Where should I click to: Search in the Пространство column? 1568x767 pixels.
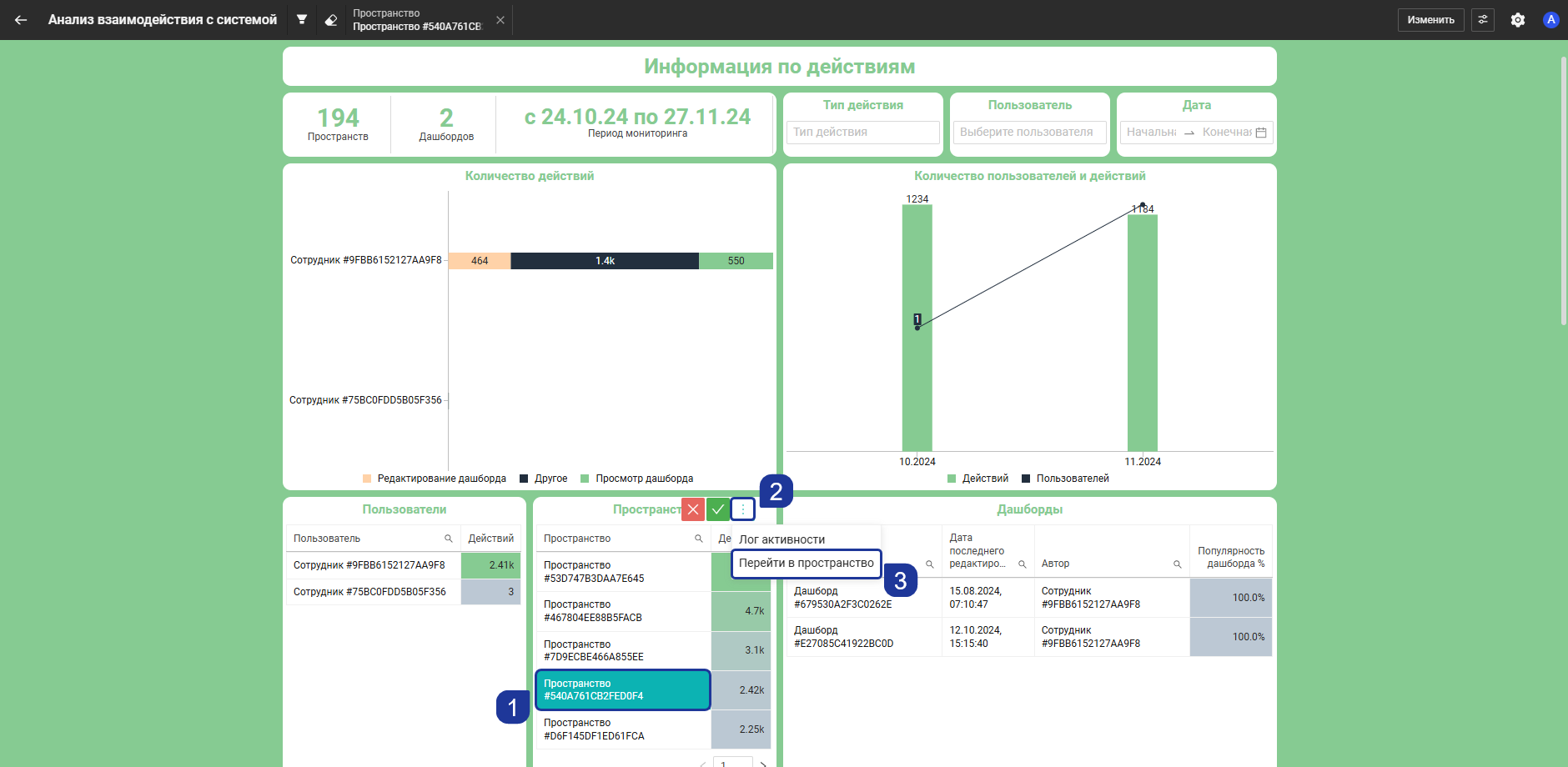[699, 539]
